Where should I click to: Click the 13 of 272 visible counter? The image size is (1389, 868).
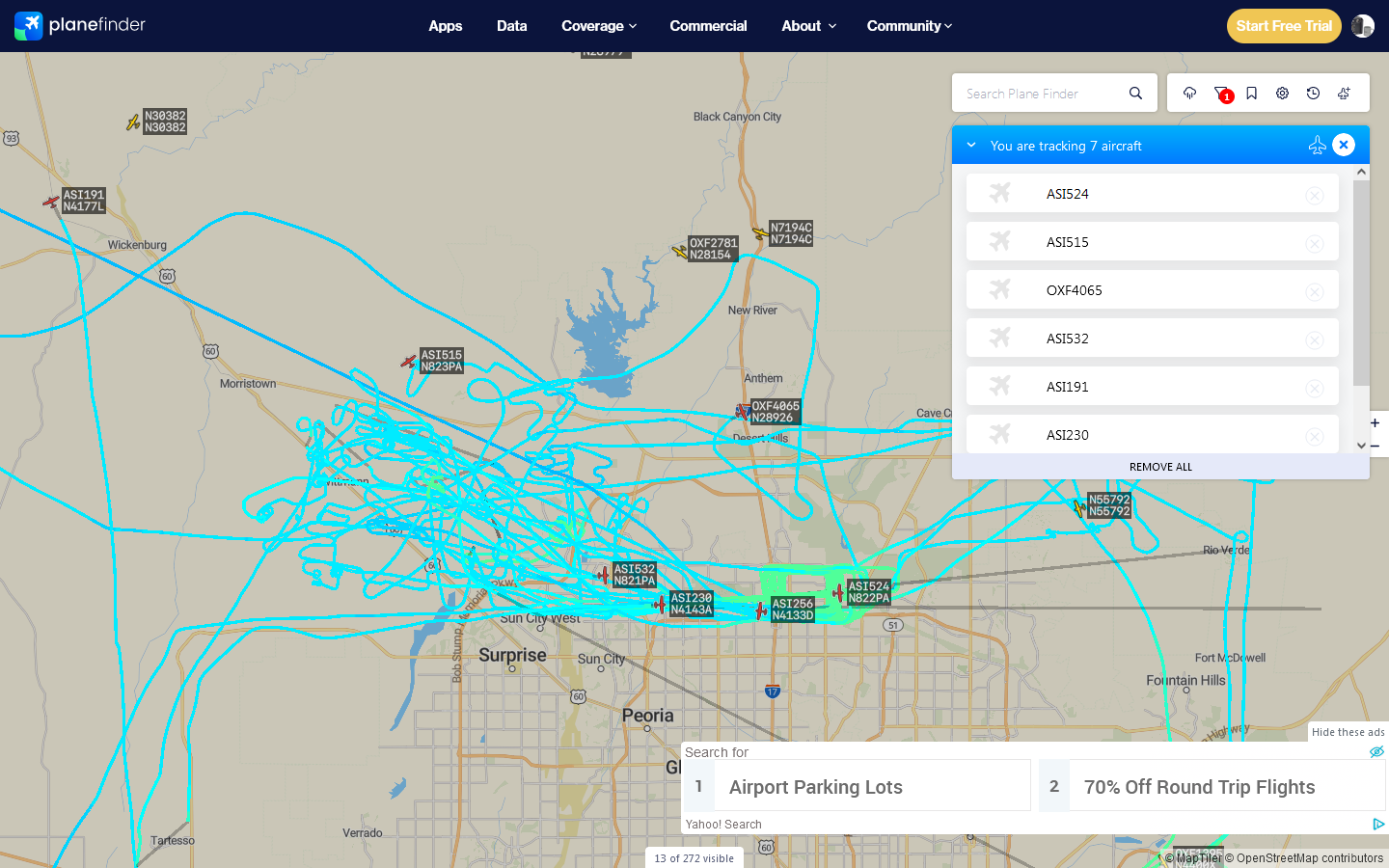(x=694, y=857)
